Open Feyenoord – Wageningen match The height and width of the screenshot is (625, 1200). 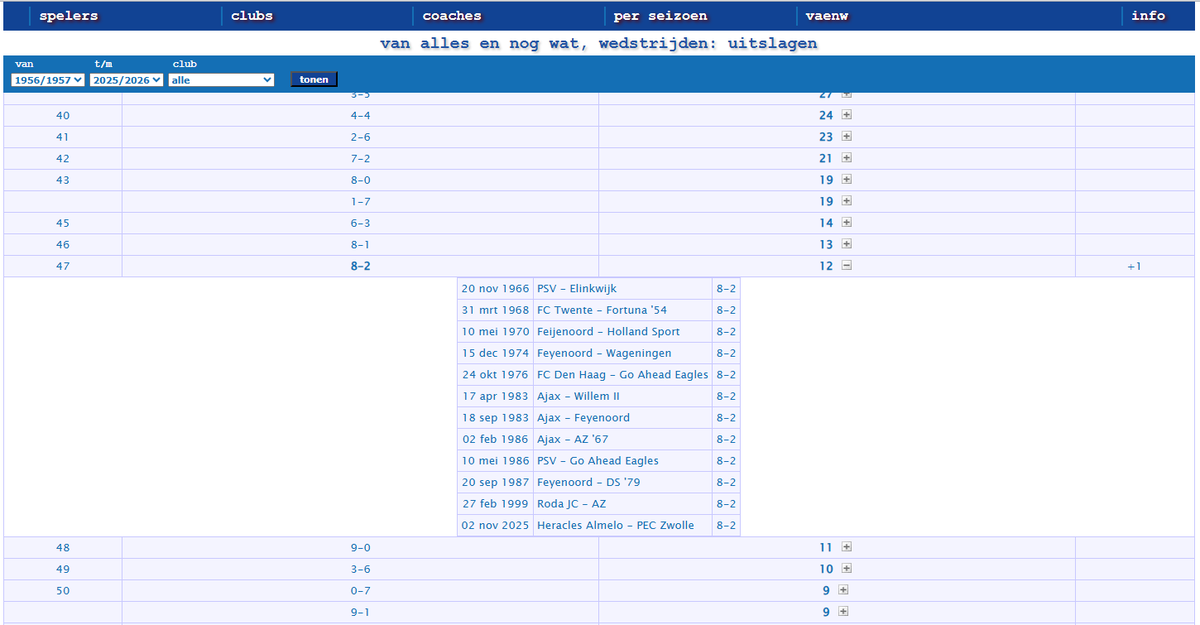coord(604,353)
